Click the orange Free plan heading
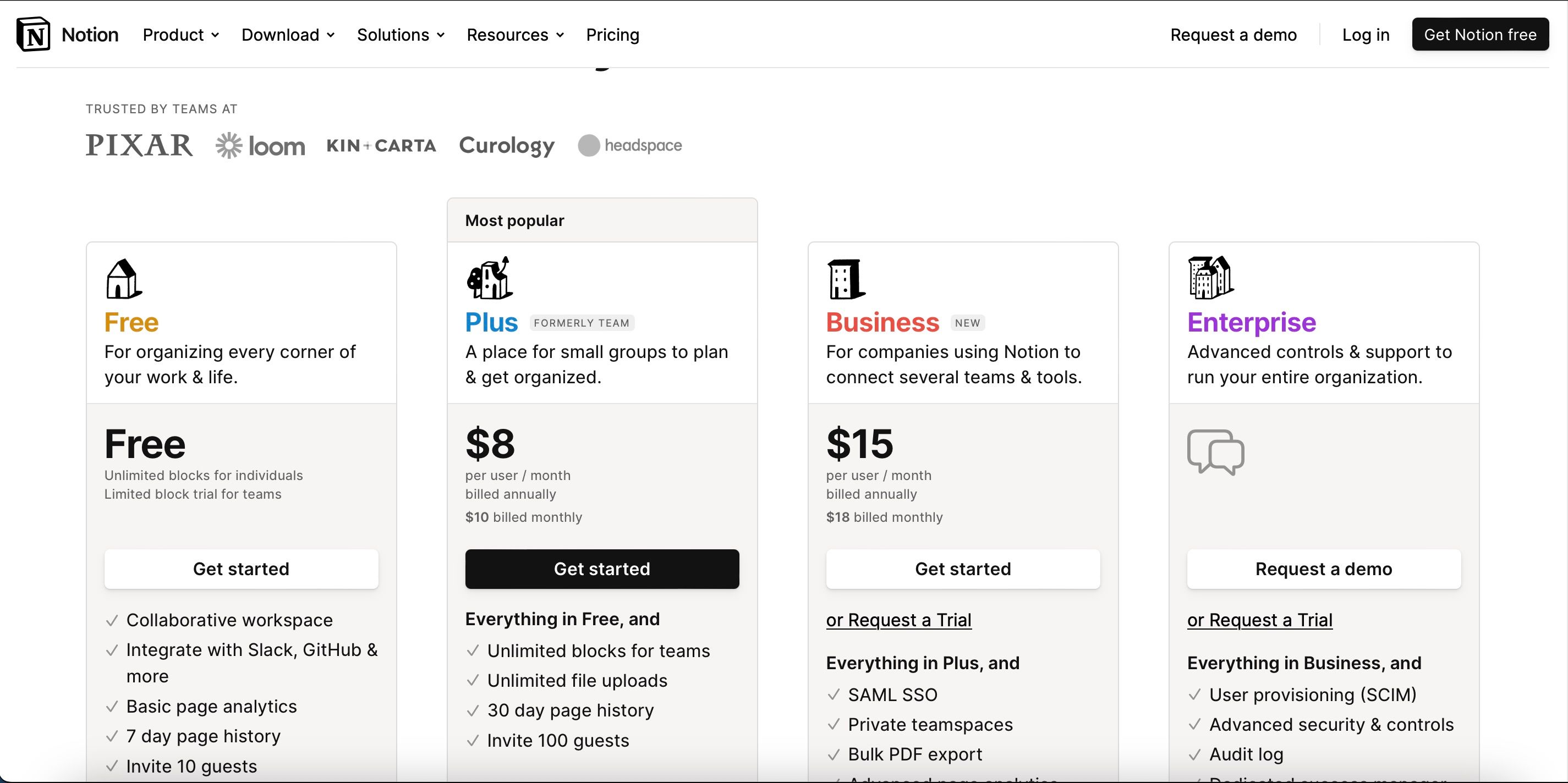Image resolution: width=1568 pixels, height=783 pixels. pyautogui.click(x=131, y=322)
